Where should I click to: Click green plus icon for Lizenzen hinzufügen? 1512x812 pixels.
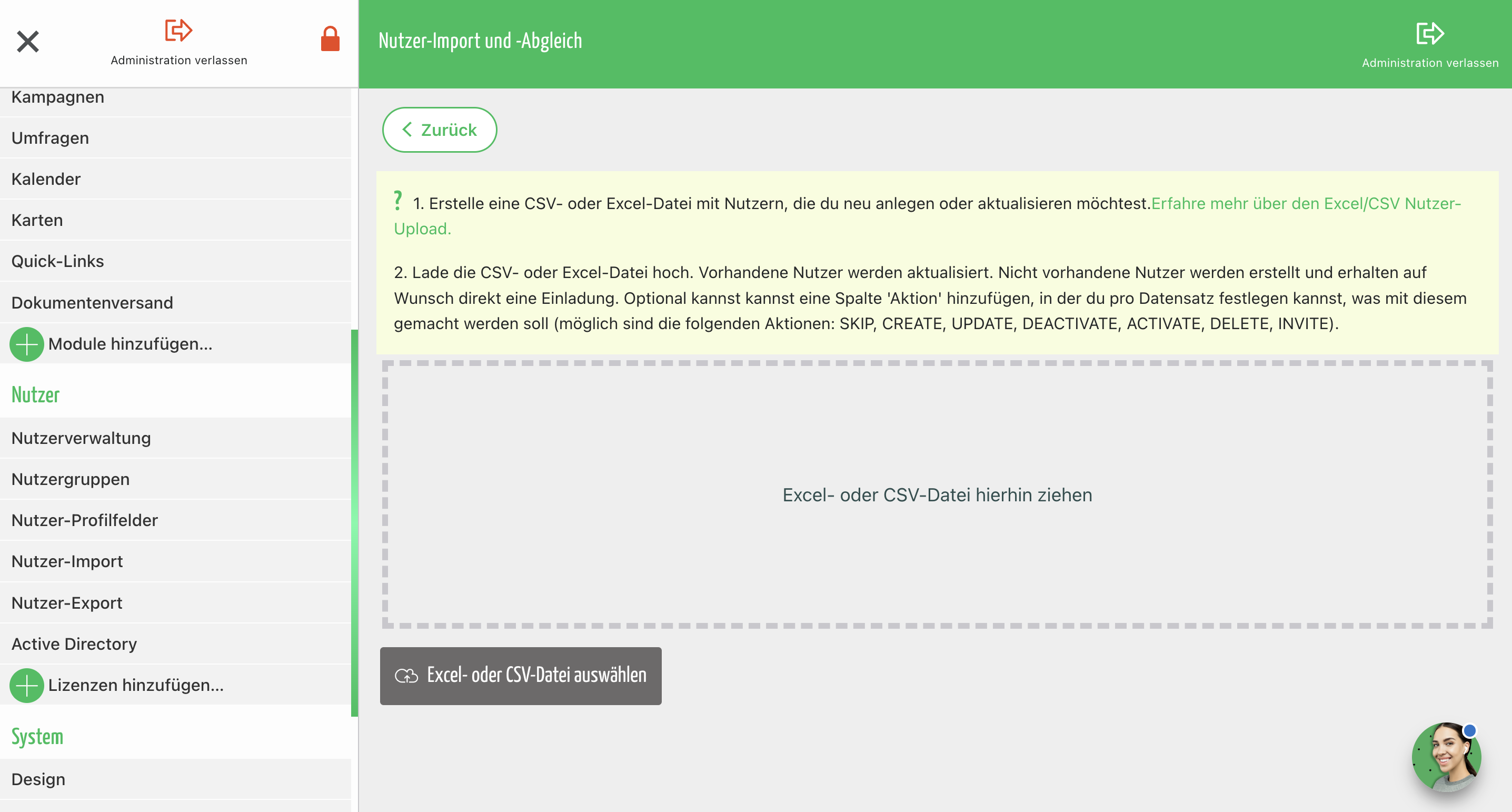click(27, 685)
